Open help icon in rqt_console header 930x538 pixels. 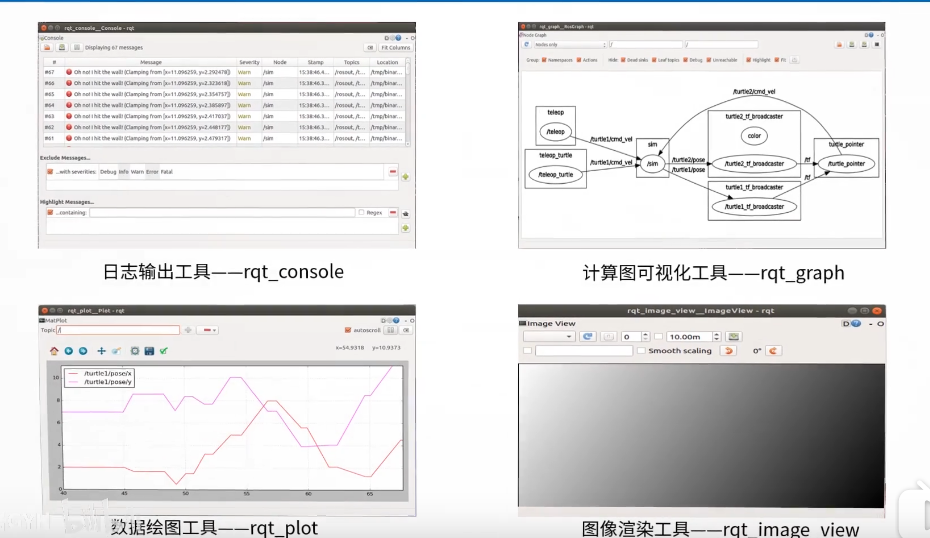[x=398, y=37]
